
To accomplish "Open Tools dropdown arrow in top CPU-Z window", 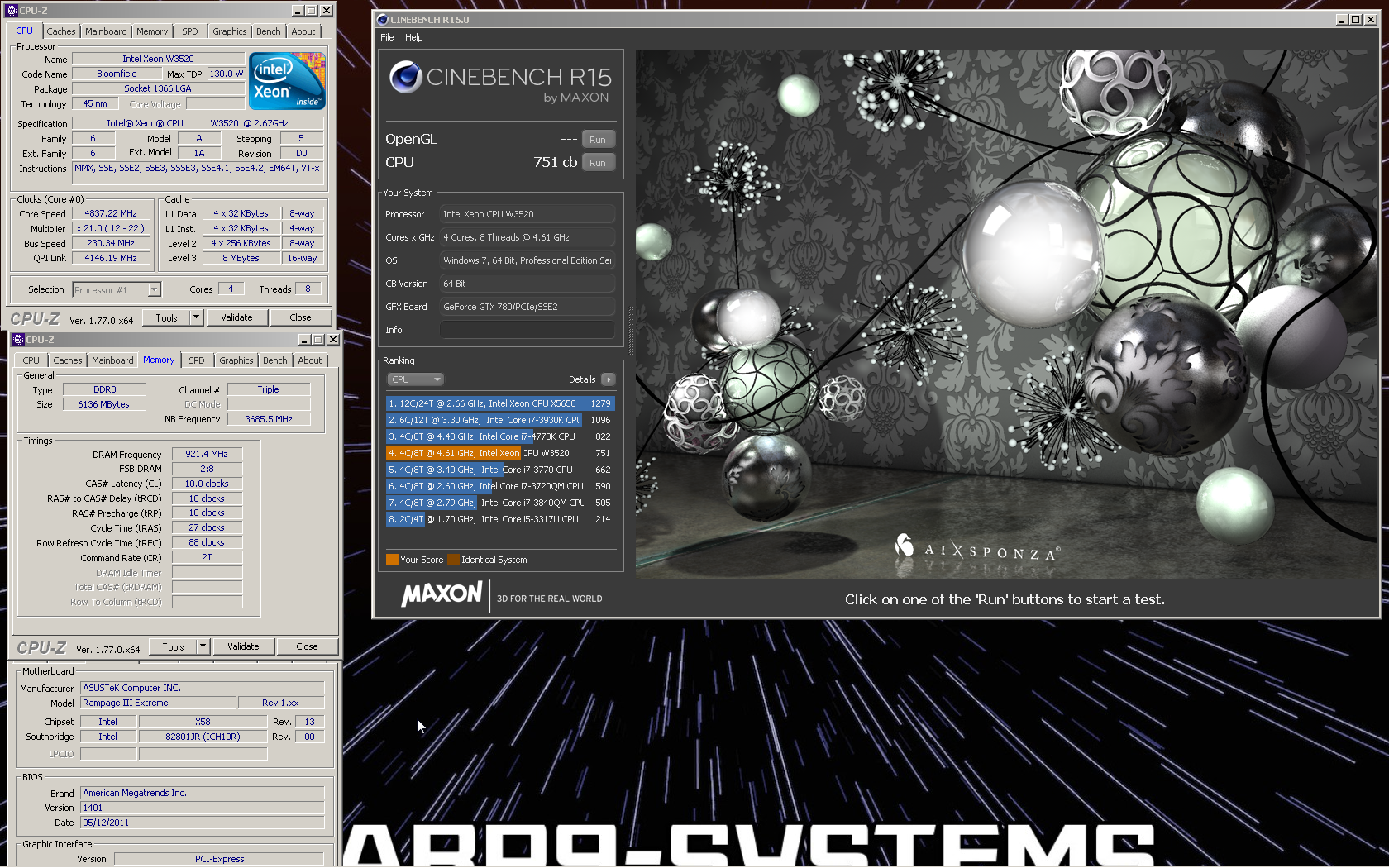I will (x=196, y=317).
